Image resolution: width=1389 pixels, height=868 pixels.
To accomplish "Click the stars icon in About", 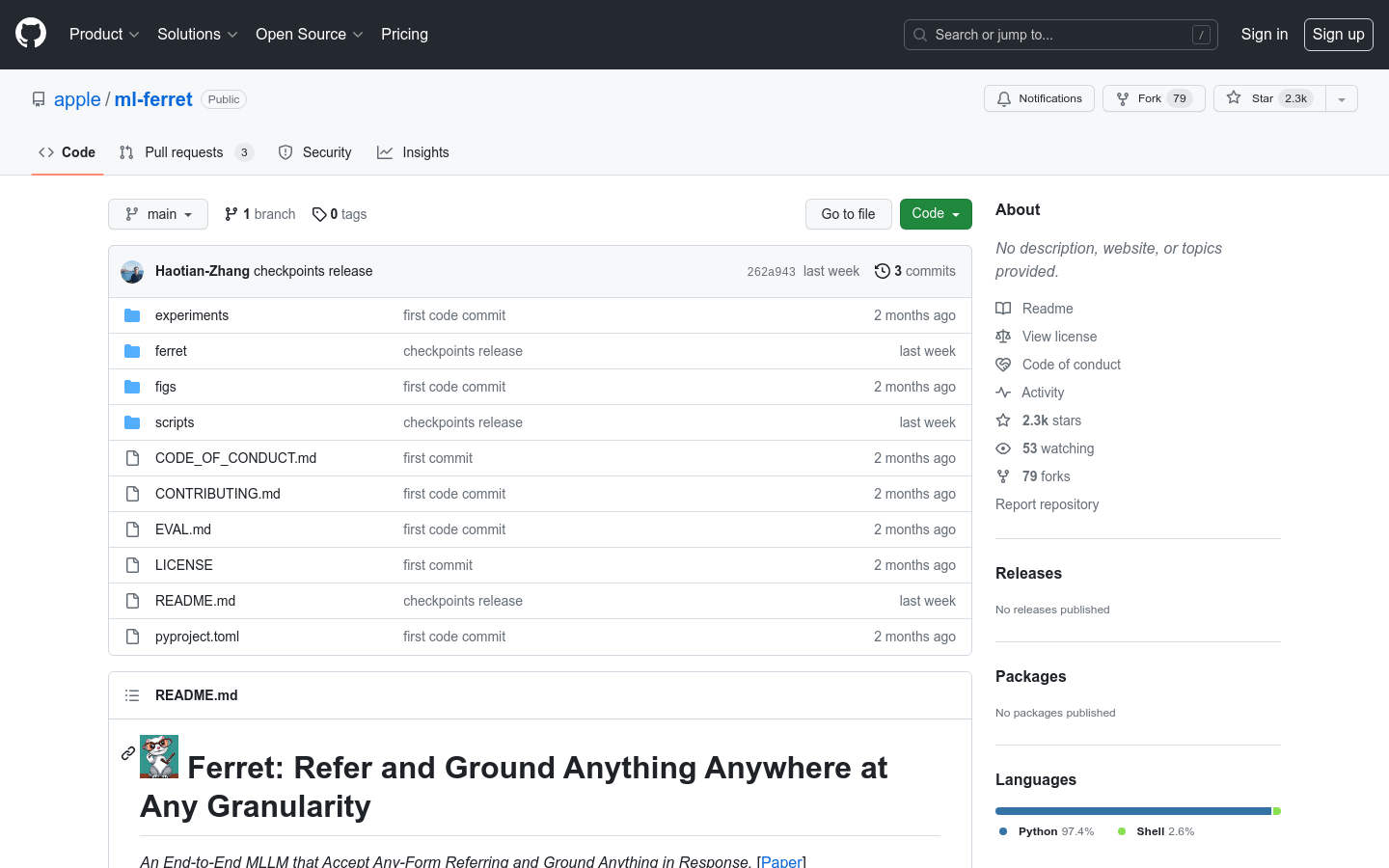I will pos(1003,420).
